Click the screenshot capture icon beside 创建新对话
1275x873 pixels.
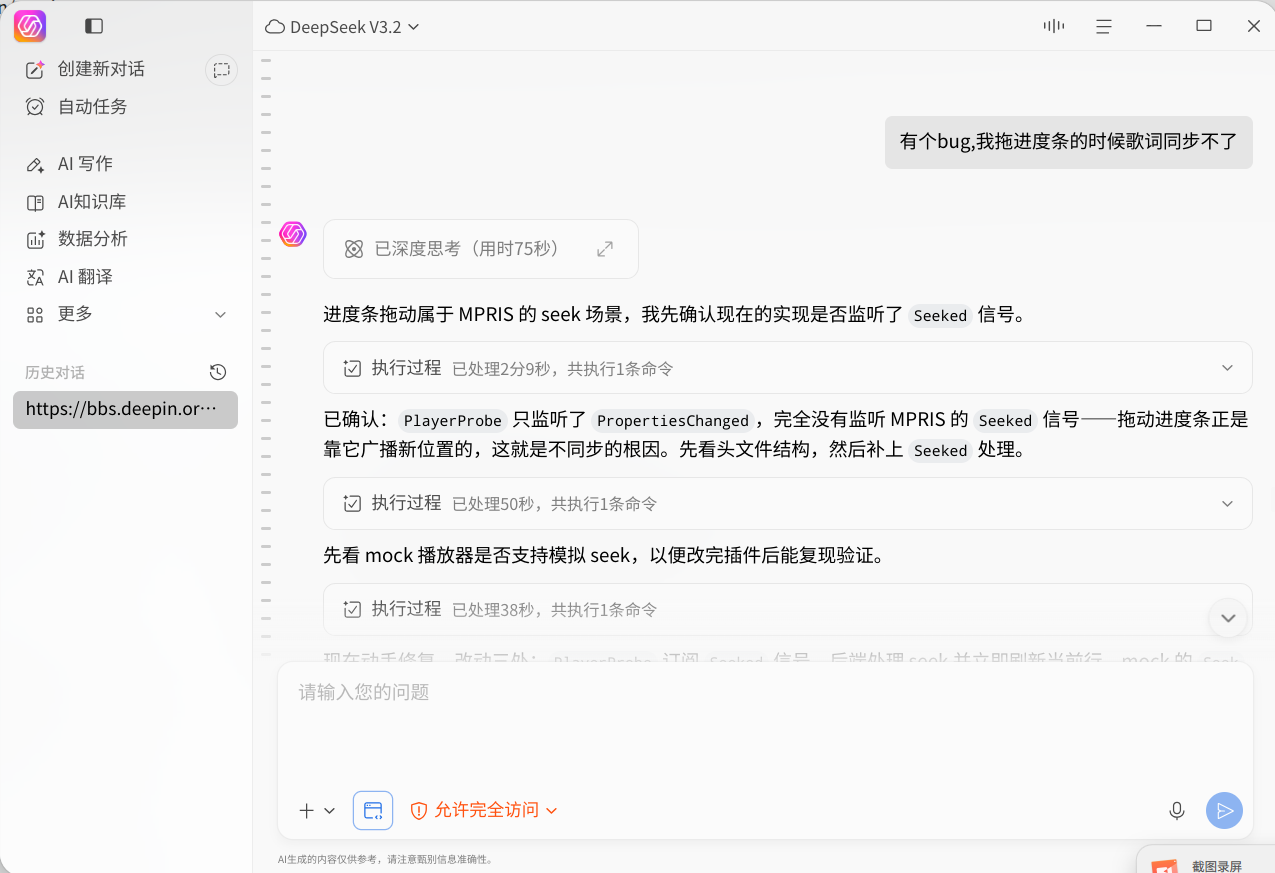point(221,70)
